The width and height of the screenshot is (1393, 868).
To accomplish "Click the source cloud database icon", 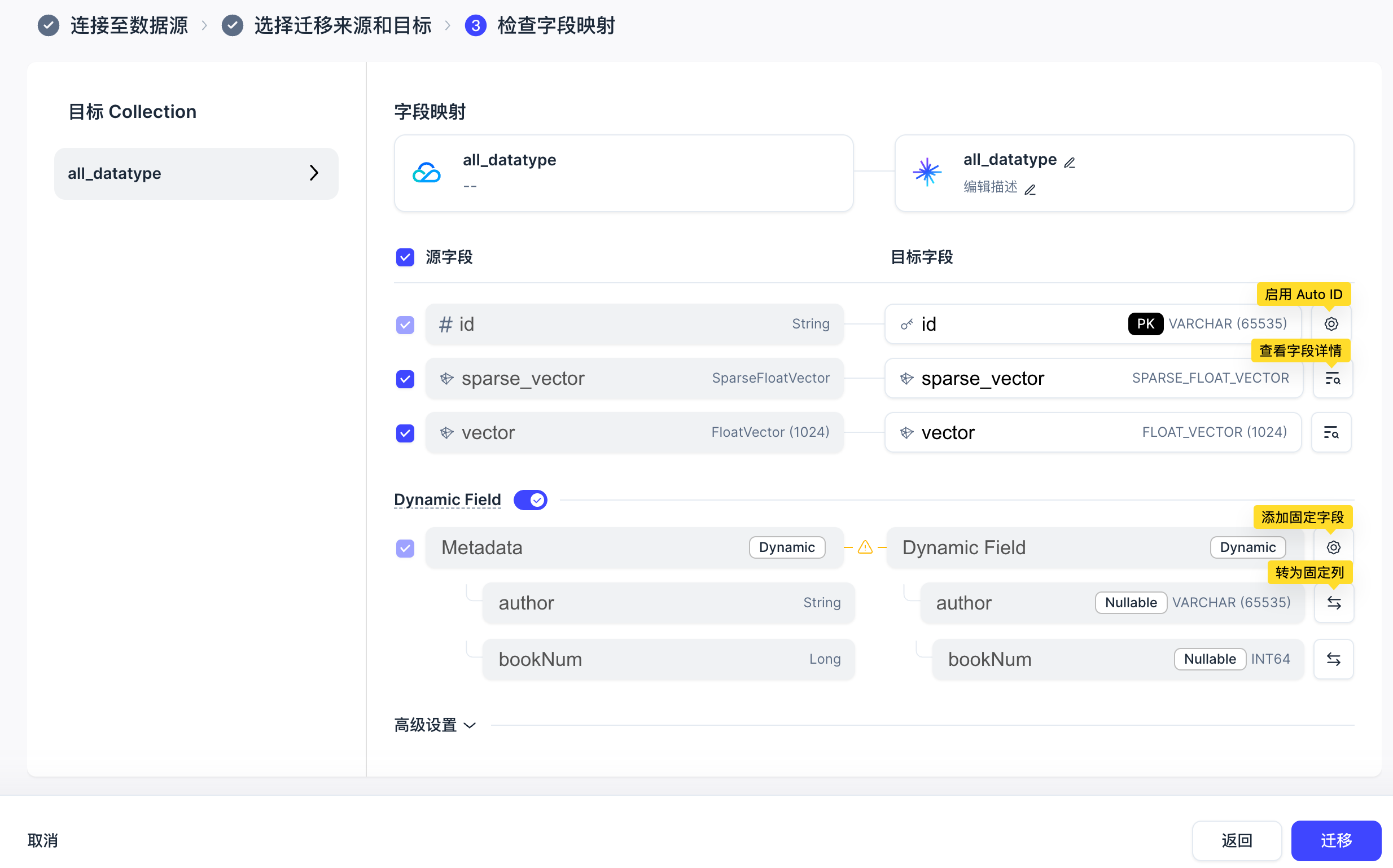I will click(x=427, y=173).
